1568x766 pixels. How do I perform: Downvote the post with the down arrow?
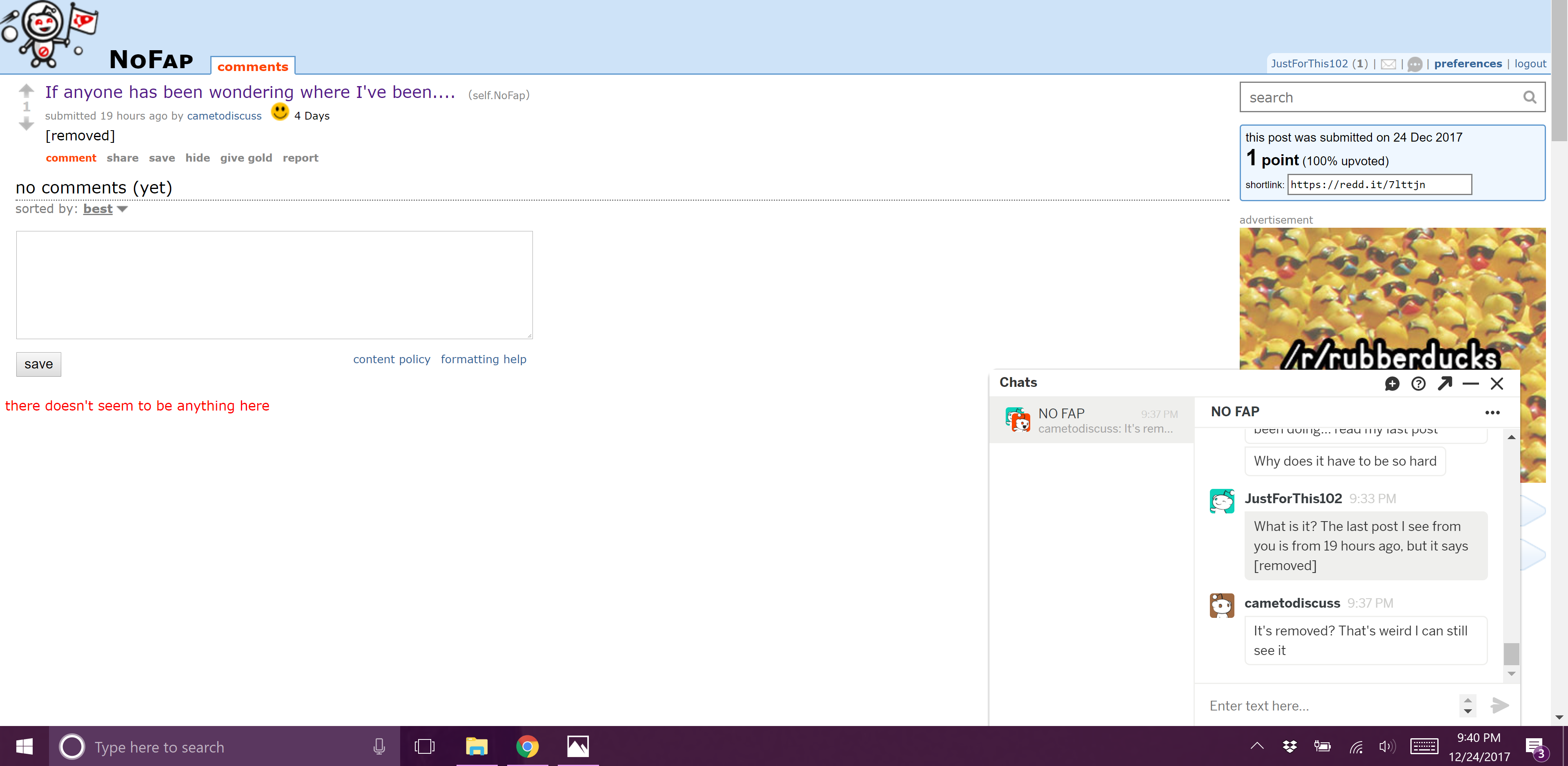pos(26,124)
